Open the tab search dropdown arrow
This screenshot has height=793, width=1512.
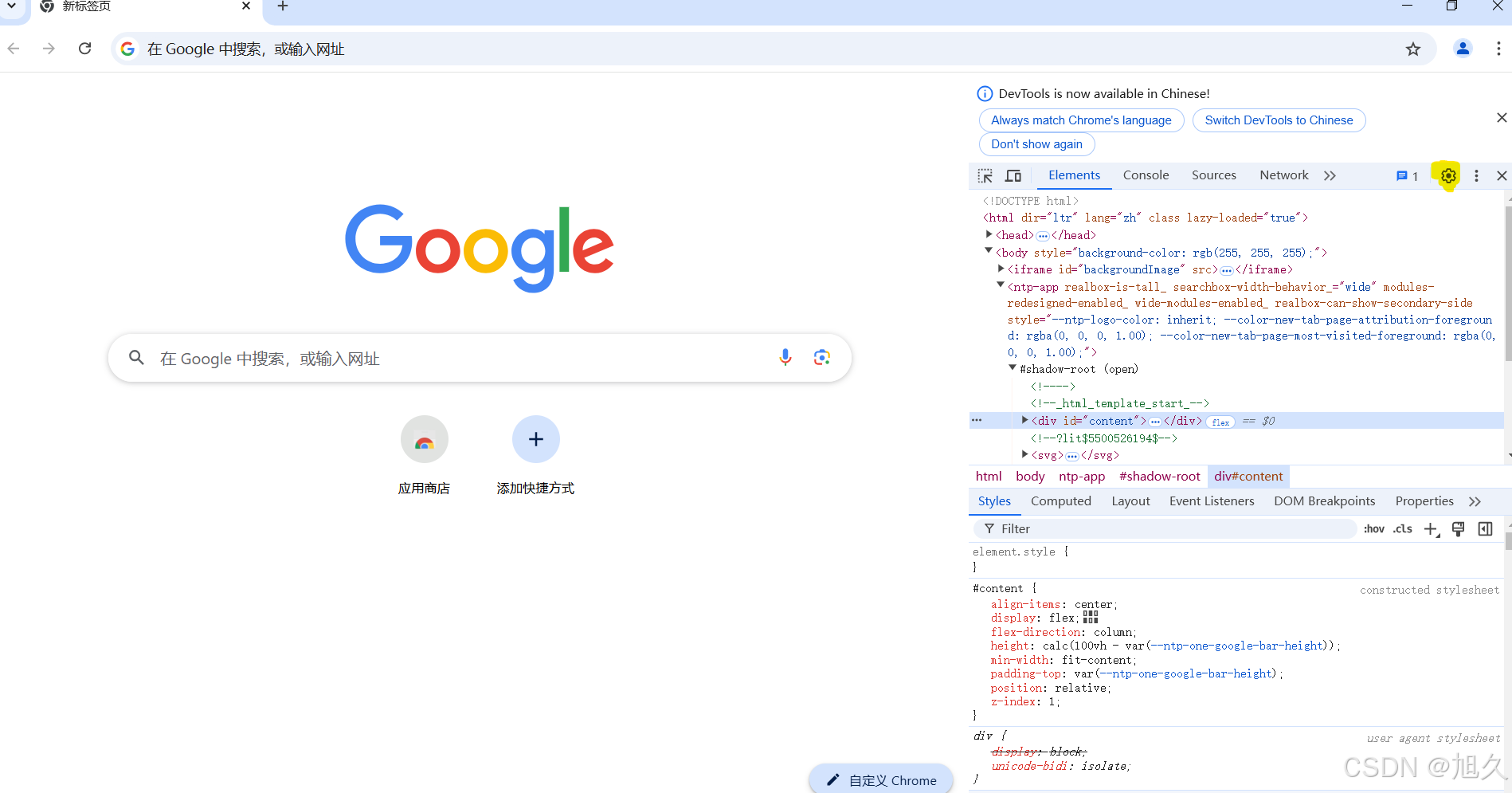tap(11, 6)
